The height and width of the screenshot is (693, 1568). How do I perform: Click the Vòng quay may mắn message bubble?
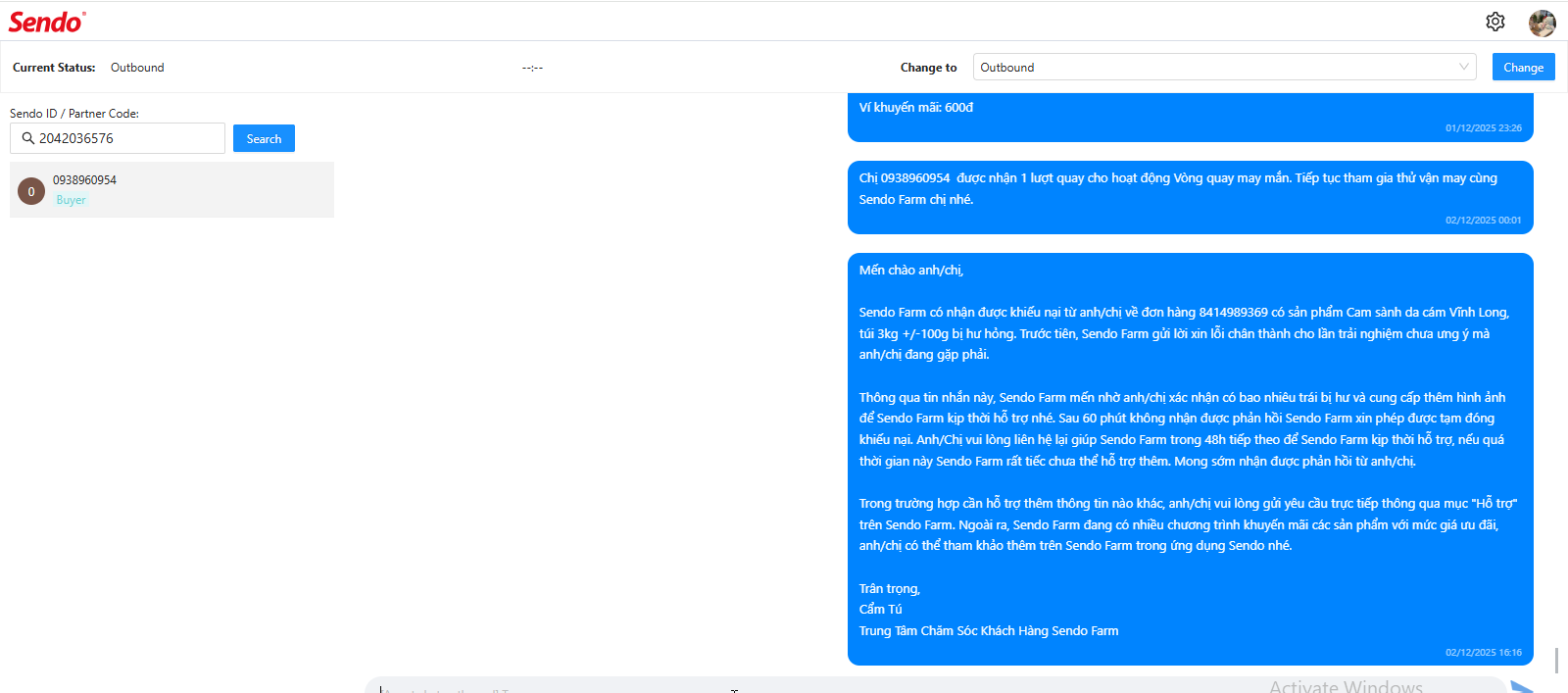(1191, 197)
